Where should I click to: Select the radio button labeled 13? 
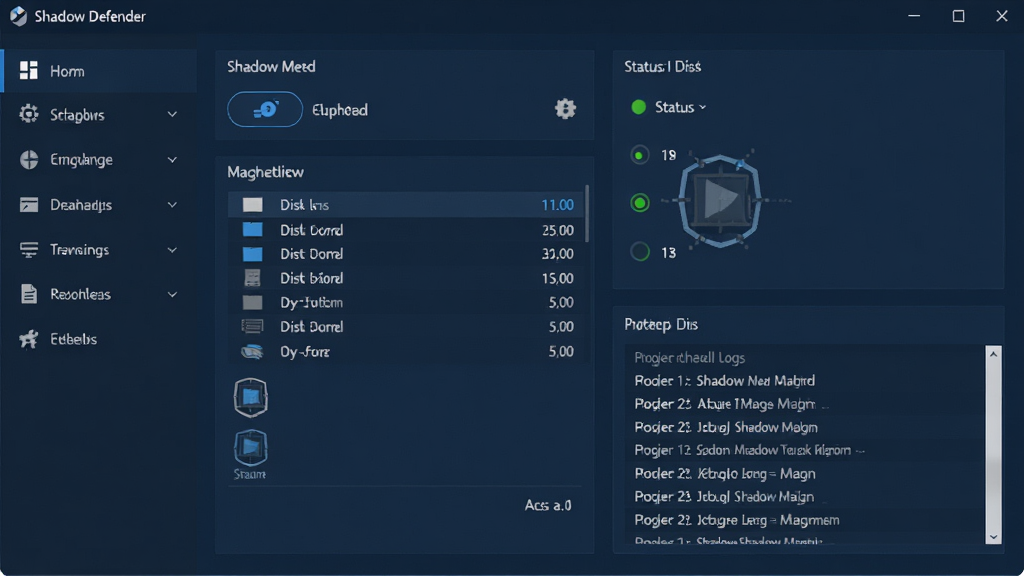click(x=639, y=251)
